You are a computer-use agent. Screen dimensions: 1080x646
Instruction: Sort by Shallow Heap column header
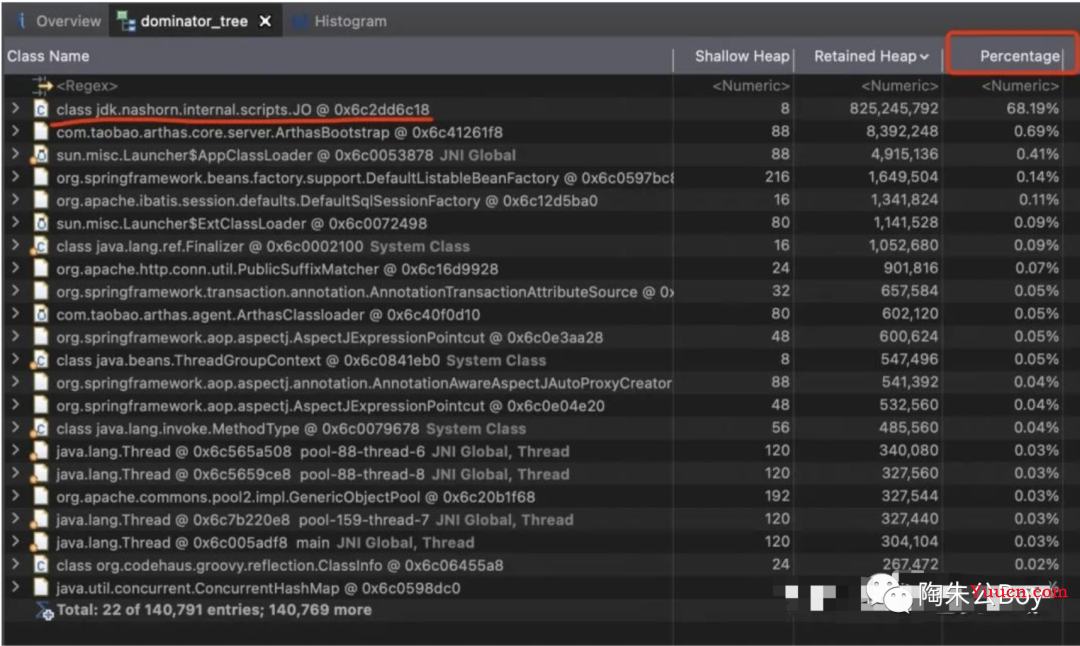[x=742, y=56]
